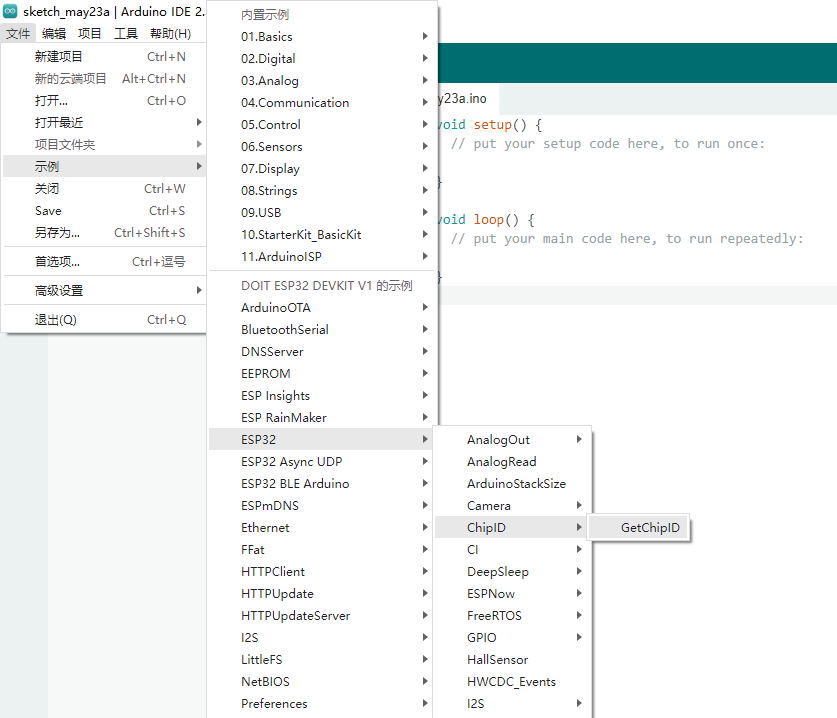Open ESP32 Async UDP examples
This screenshot has width=837, height=718.
pos(322,461)
